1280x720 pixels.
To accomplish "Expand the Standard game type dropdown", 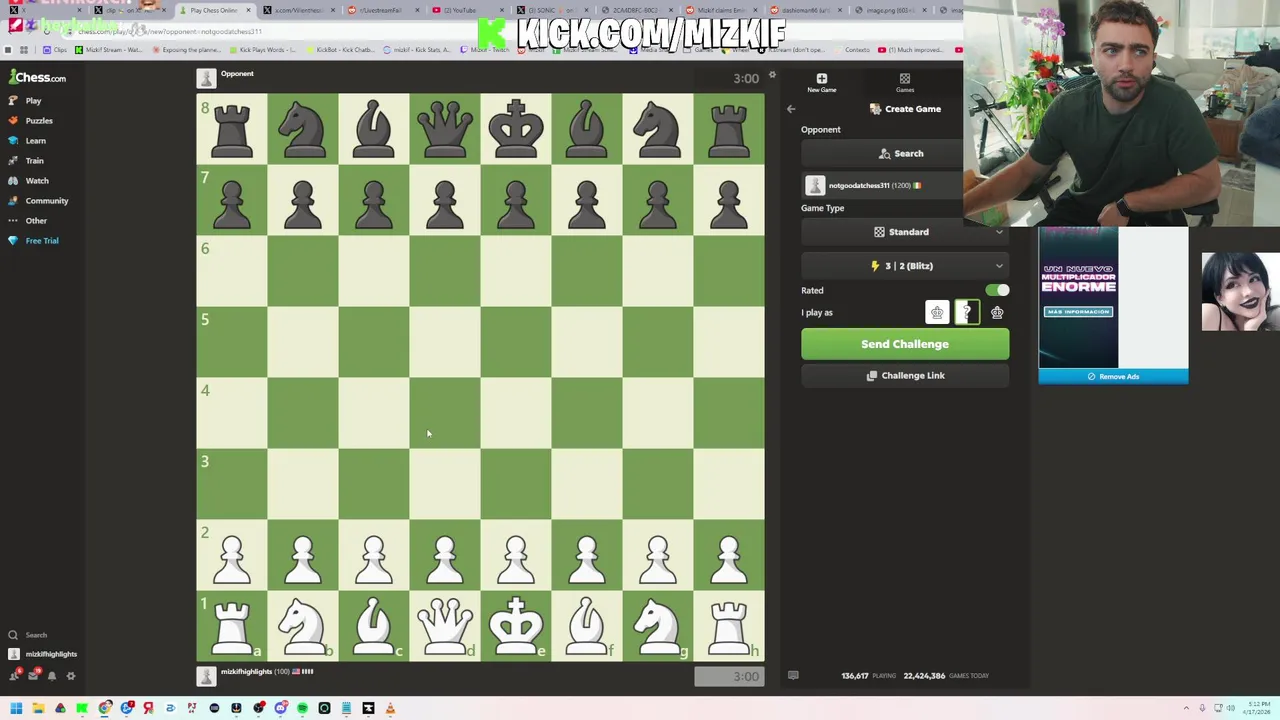I will tap(905, 232).
